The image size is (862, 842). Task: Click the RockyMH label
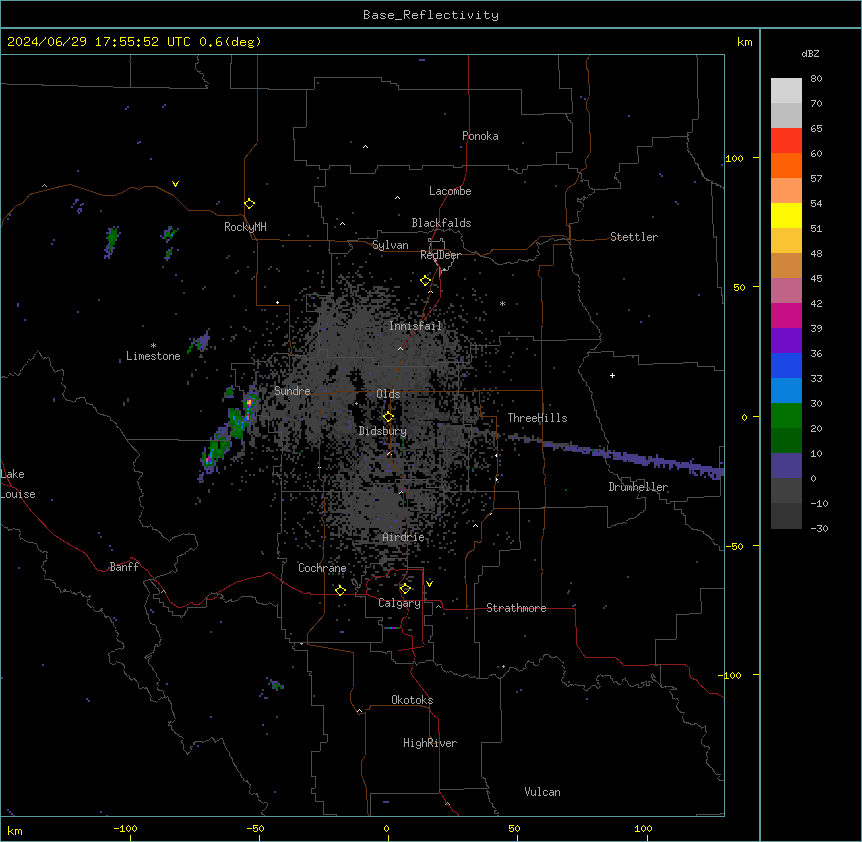click(x=245, y=227)
